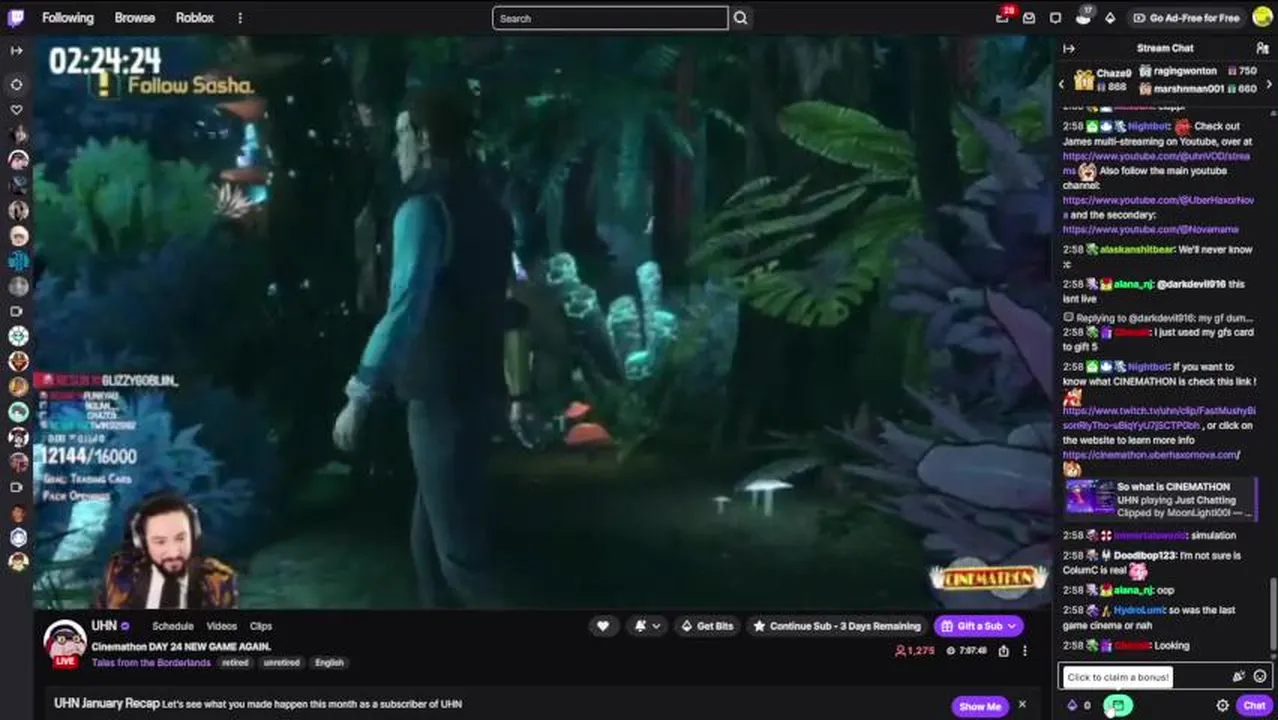Focus the Search input field
The width and height of the screenshot is (1278, 720).
[610, 18]
